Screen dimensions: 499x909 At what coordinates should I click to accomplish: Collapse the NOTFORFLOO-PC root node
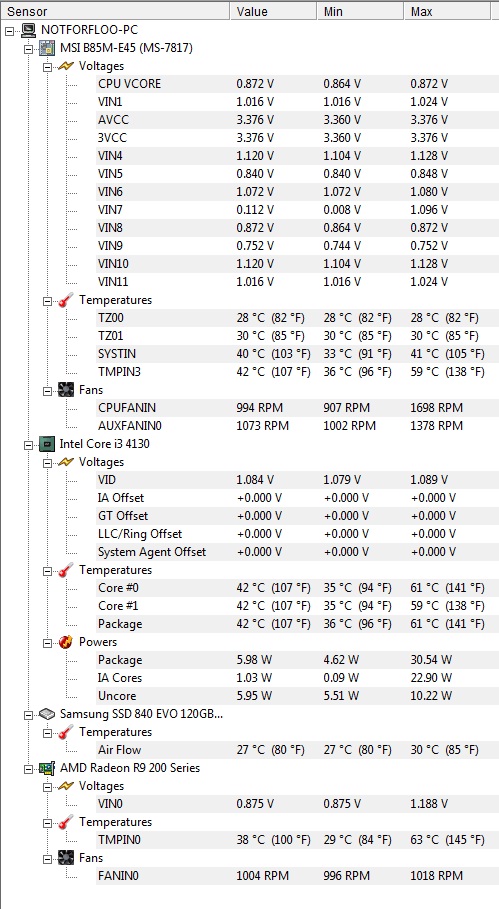tap(10, 30)
